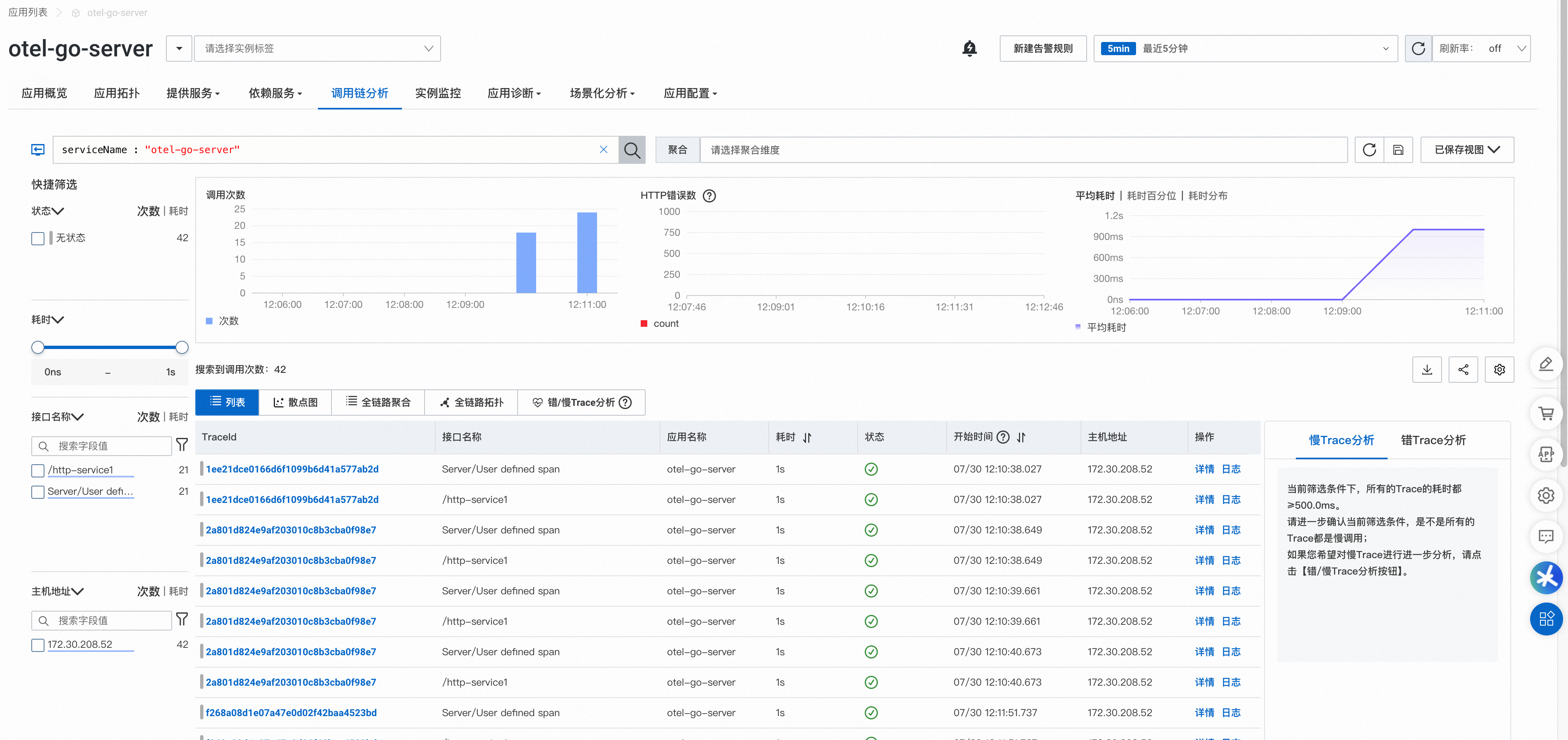The width and height of the screenshot is (1568, 740).
Task: Click the edit pencil floating icon
Action: 1546,364
